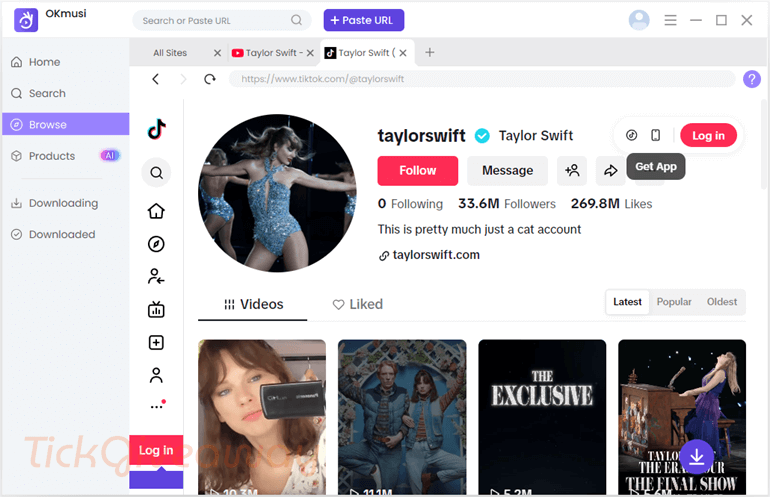
Task: Sort videos by Popular
Action: coord(674,302)
